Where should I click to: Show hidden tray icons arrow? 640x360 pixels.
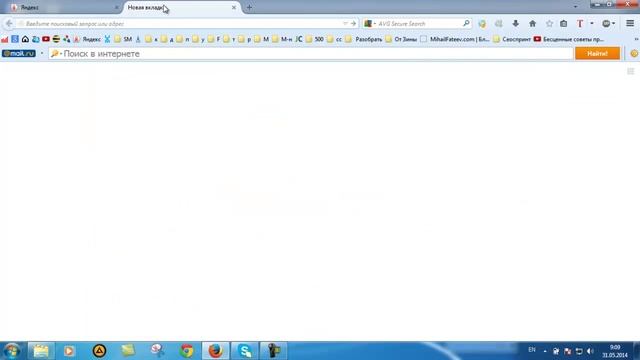click(545, 351)
